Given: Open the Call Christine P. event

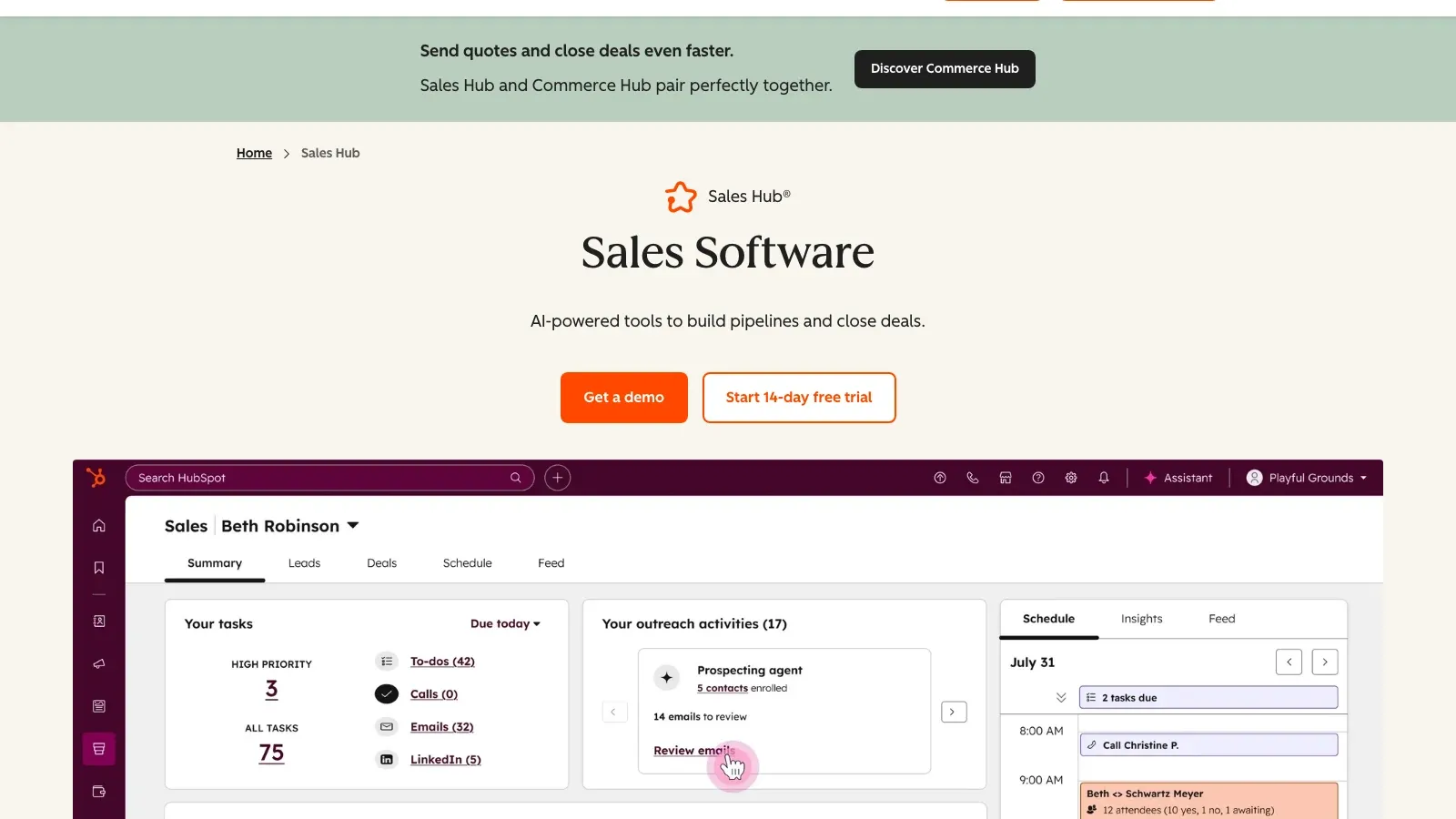Looking at the screenshot, I should coord(1208,745).
